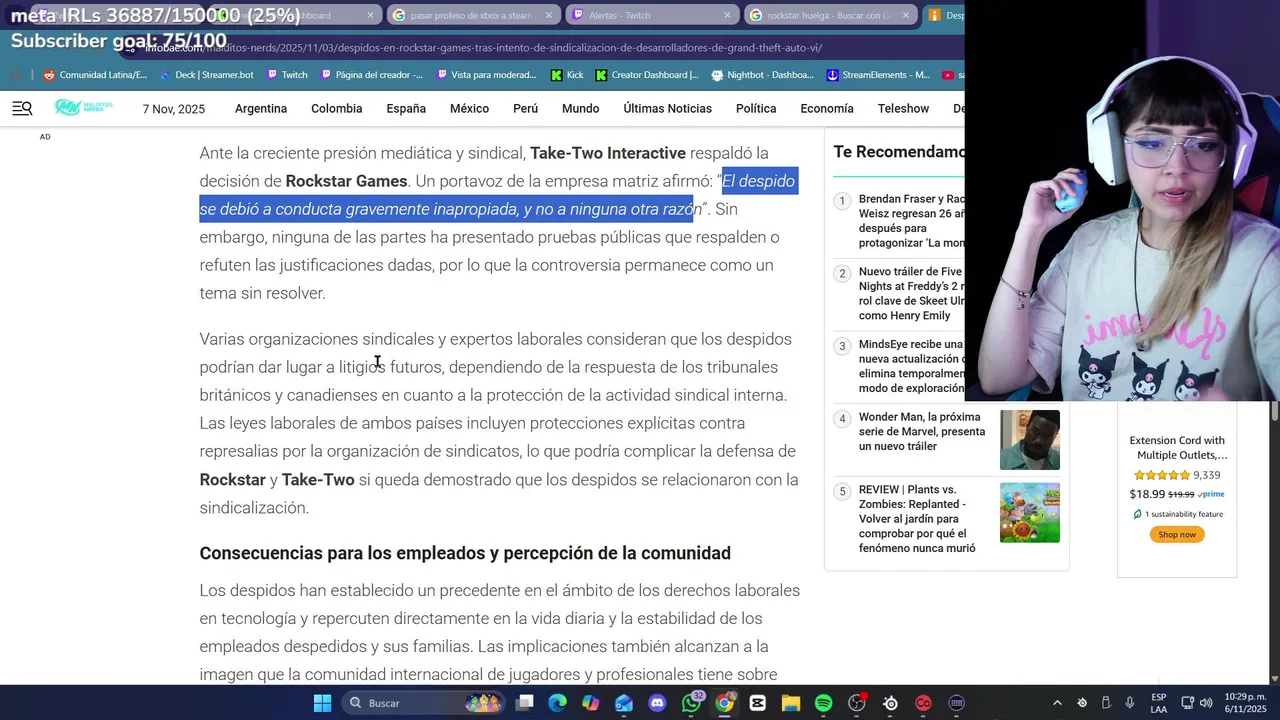The width and height of the screenshot is (1280, 720).
Task: Switch to rockstar huelga search tab
Action: [x=829, y=15]
